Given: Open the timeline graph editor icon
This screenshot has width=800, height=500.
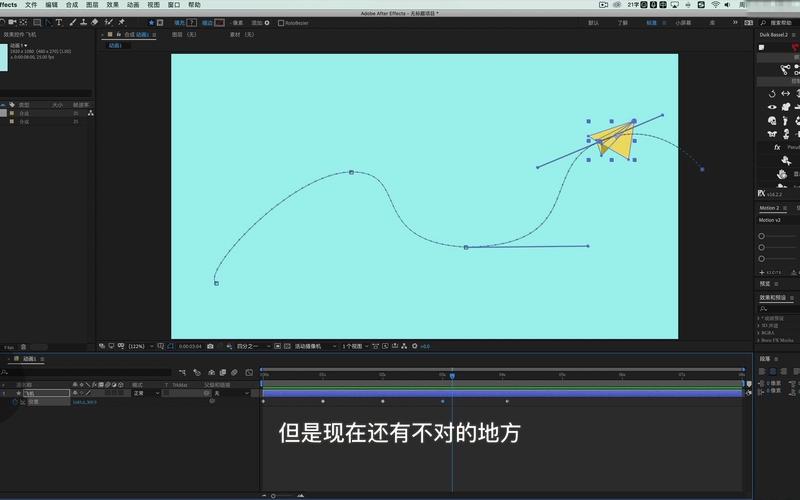Looking at the screenshot, I should pos(249,372).
